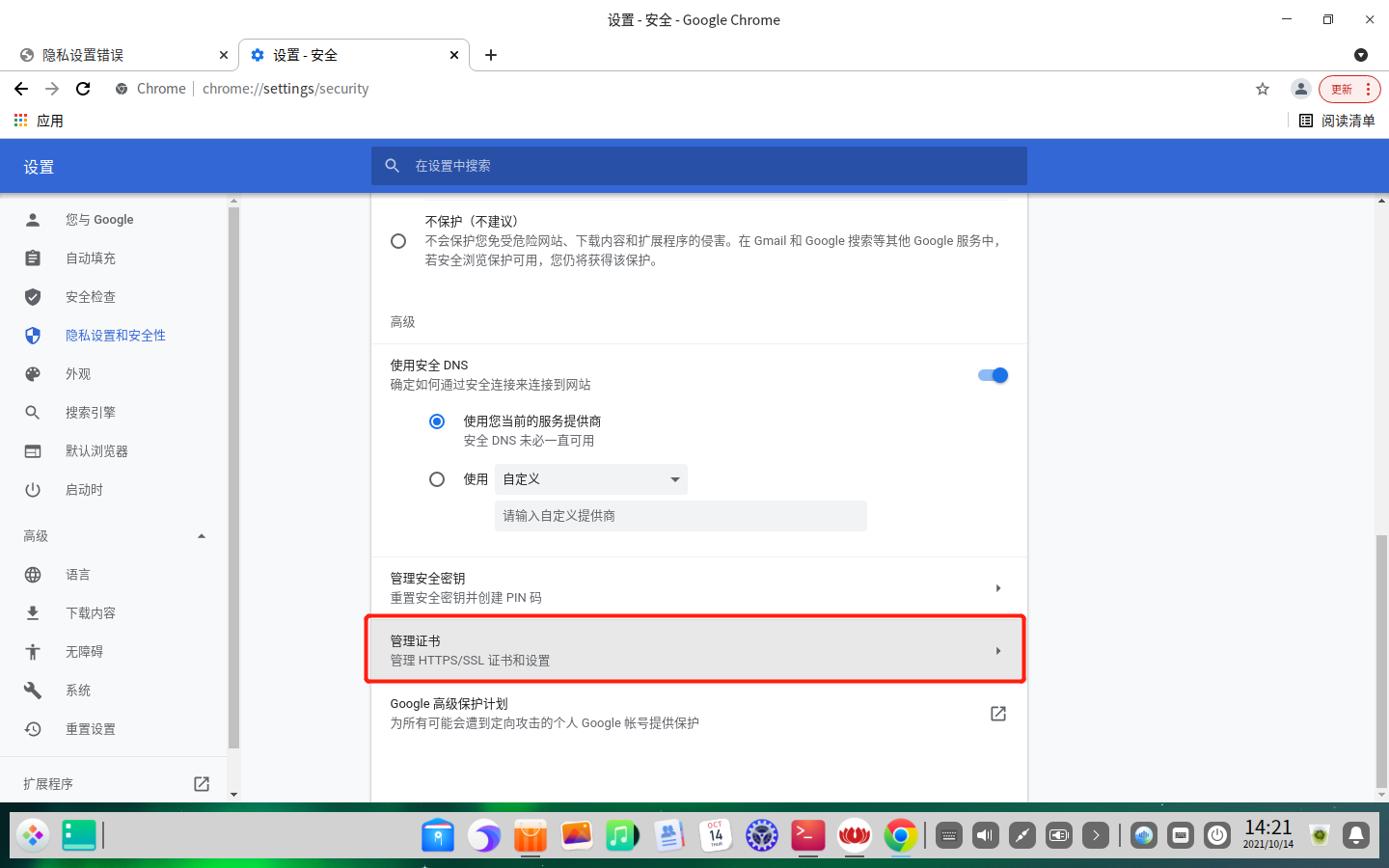Open the blue file manager icon in the dock
The width and height of the screenshot is (1389, 868).
[x=438, y=835]
